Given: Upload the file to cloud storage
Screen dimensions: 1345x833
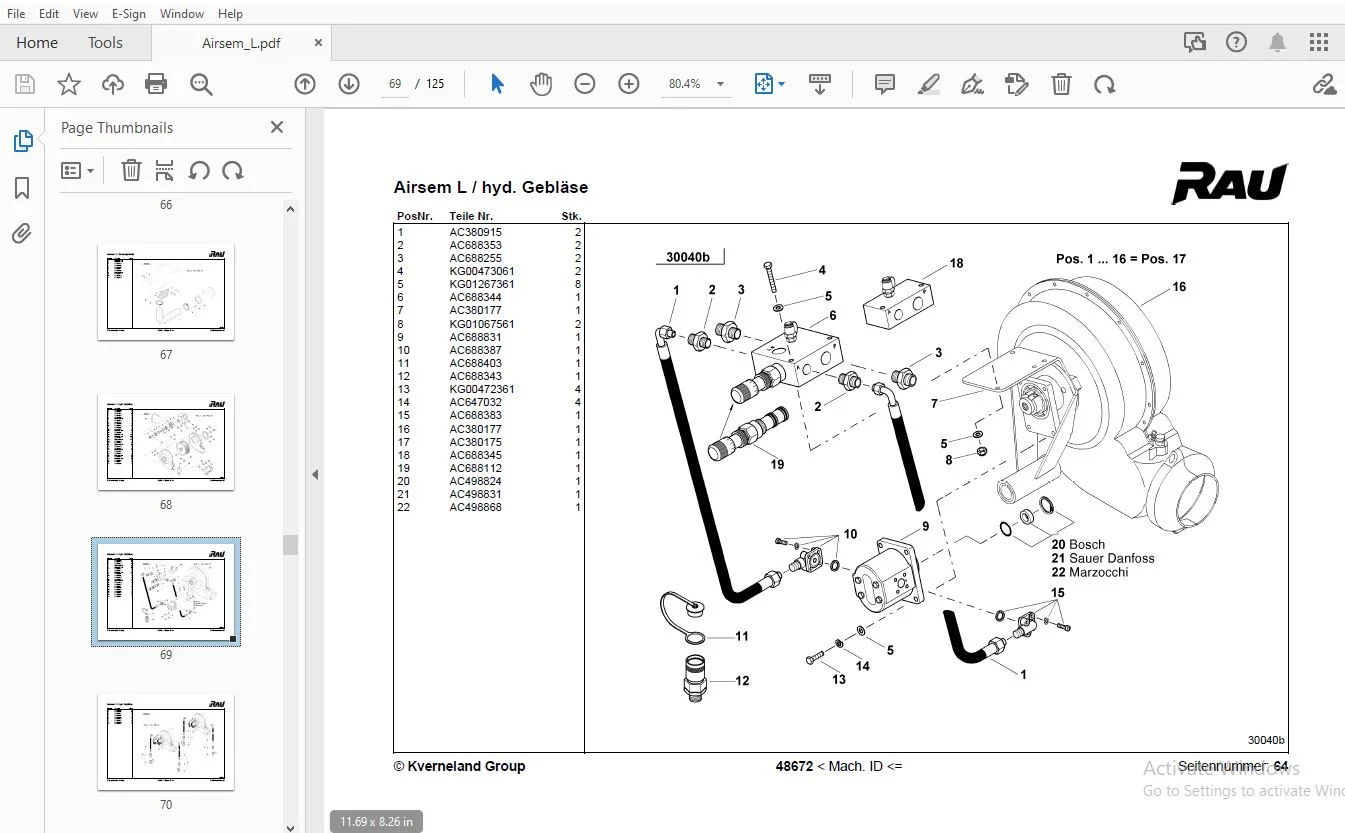Looking at the screenshot, I should coord(113,84).
